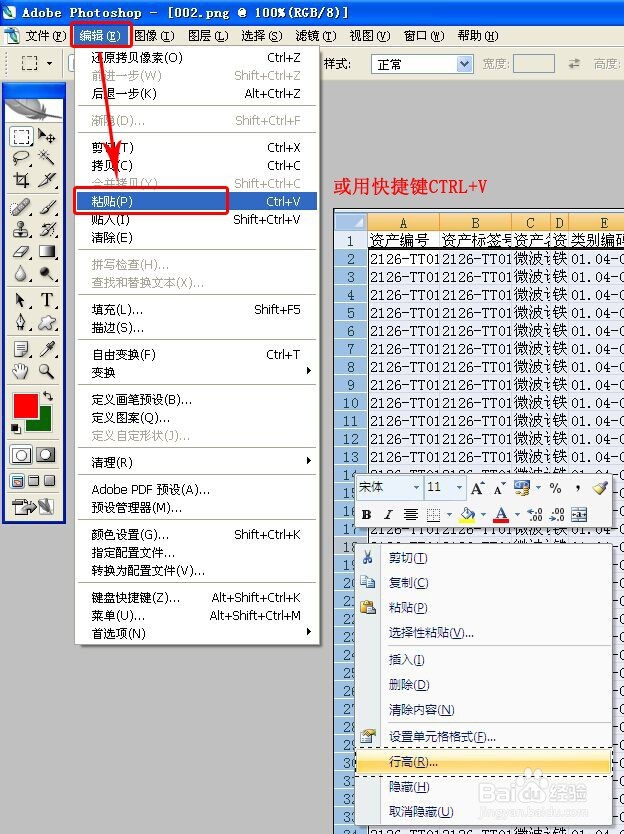This screenshot has width=624, height=834.
Task: Select Full Screen Mode button
Action: (x=49, y=481)
